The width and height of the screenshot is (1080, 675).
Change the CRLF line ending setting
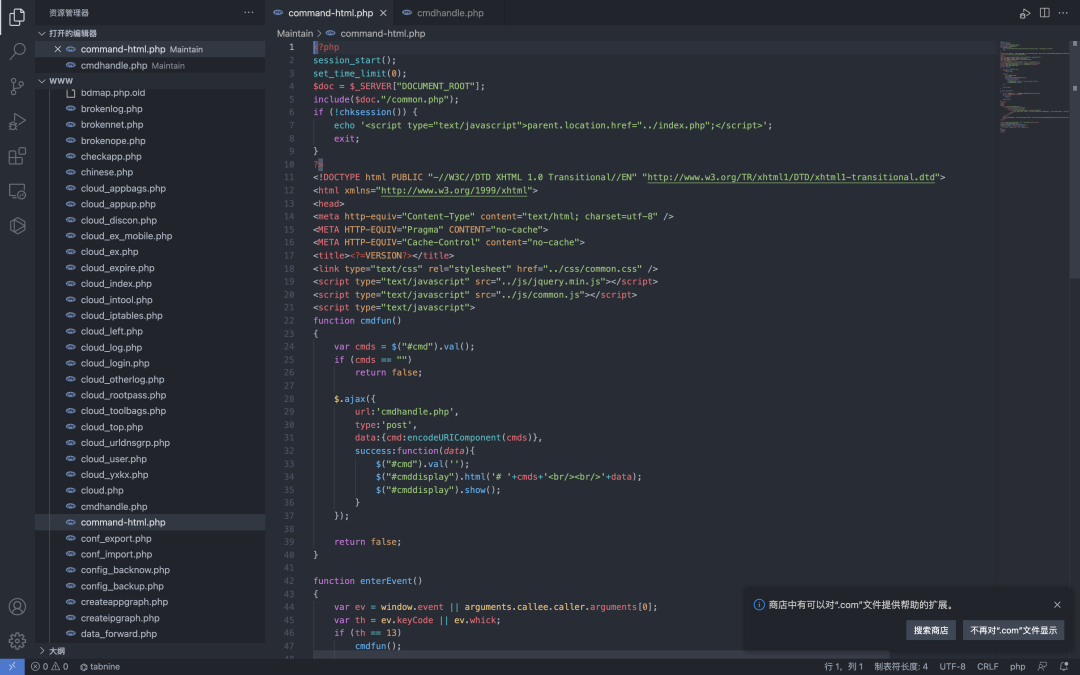pyautogui.click(x=987, y=667)
